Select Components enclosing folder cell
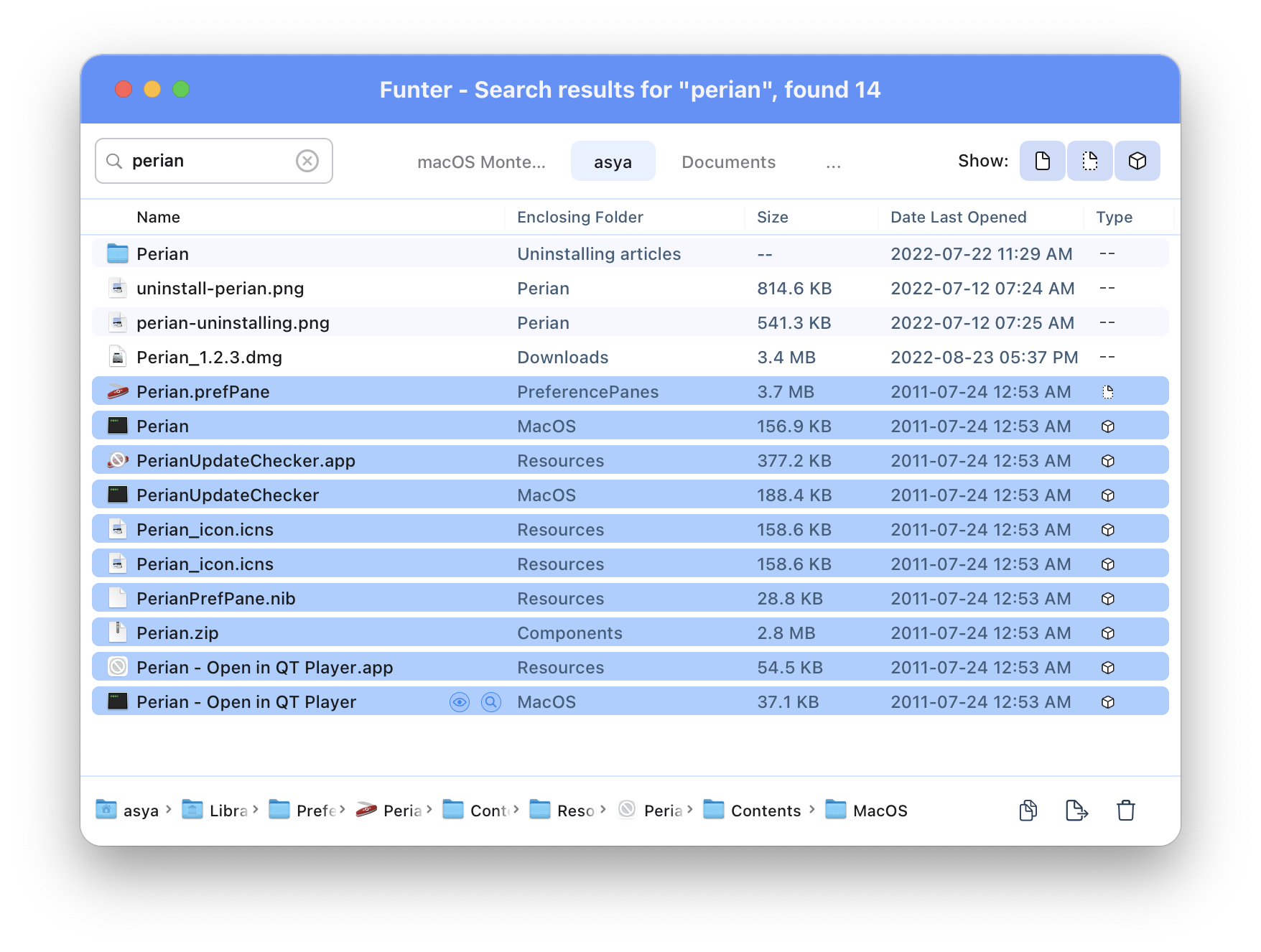Image resolution: width=1261 pixels, height=952 pixels. (x=569, y=633)
